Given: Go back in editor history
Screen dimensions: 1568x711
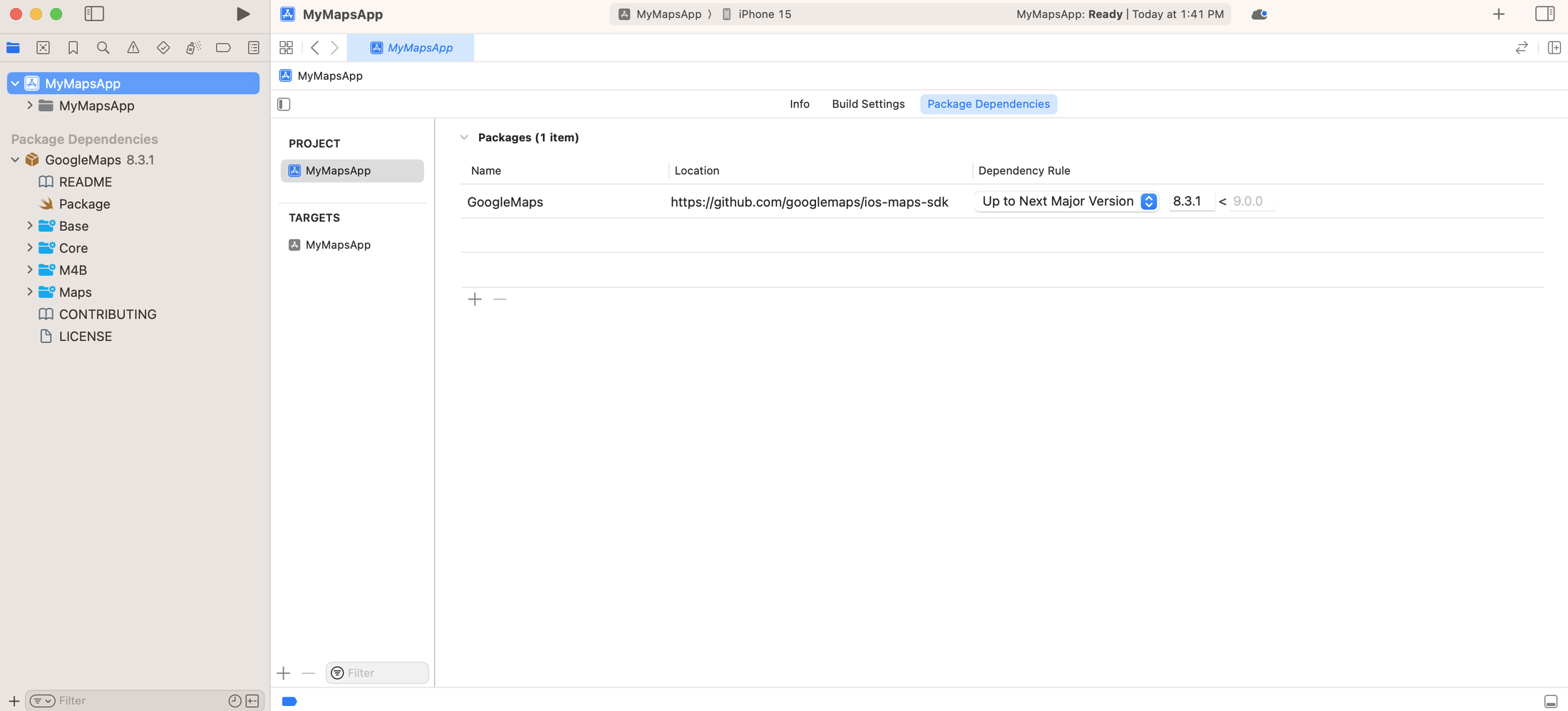Looking at the screenshot, I should pyautogui.click(x=314, y=48).
